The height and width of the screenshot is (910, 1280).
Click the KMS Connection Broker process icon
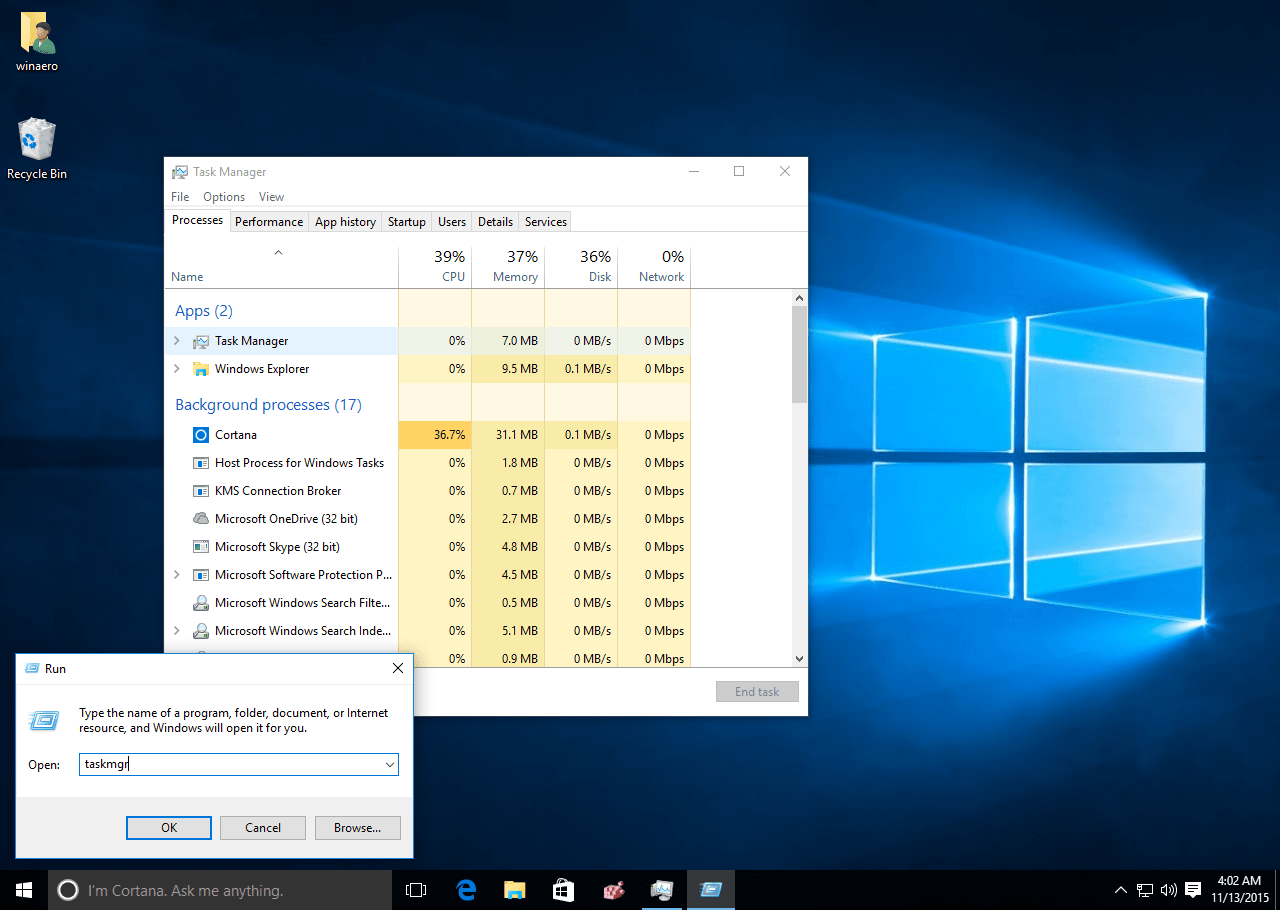[200, 490]
